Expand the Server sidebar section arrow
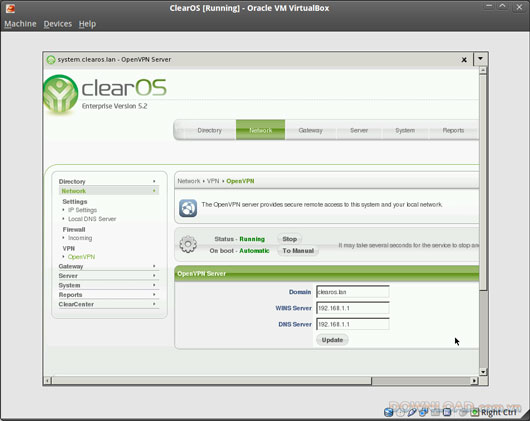 point(154,276)
